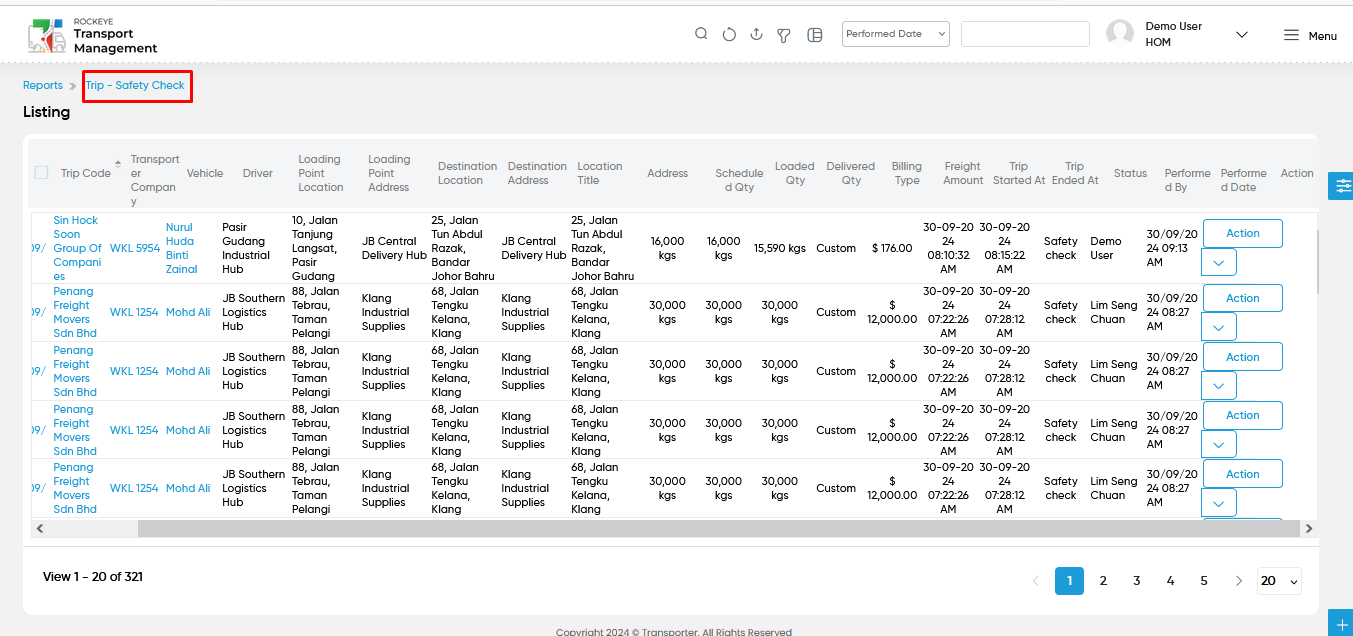Open the page size 20 dropdown
The image size is (1353, 636).
[x=1279, y=581]
